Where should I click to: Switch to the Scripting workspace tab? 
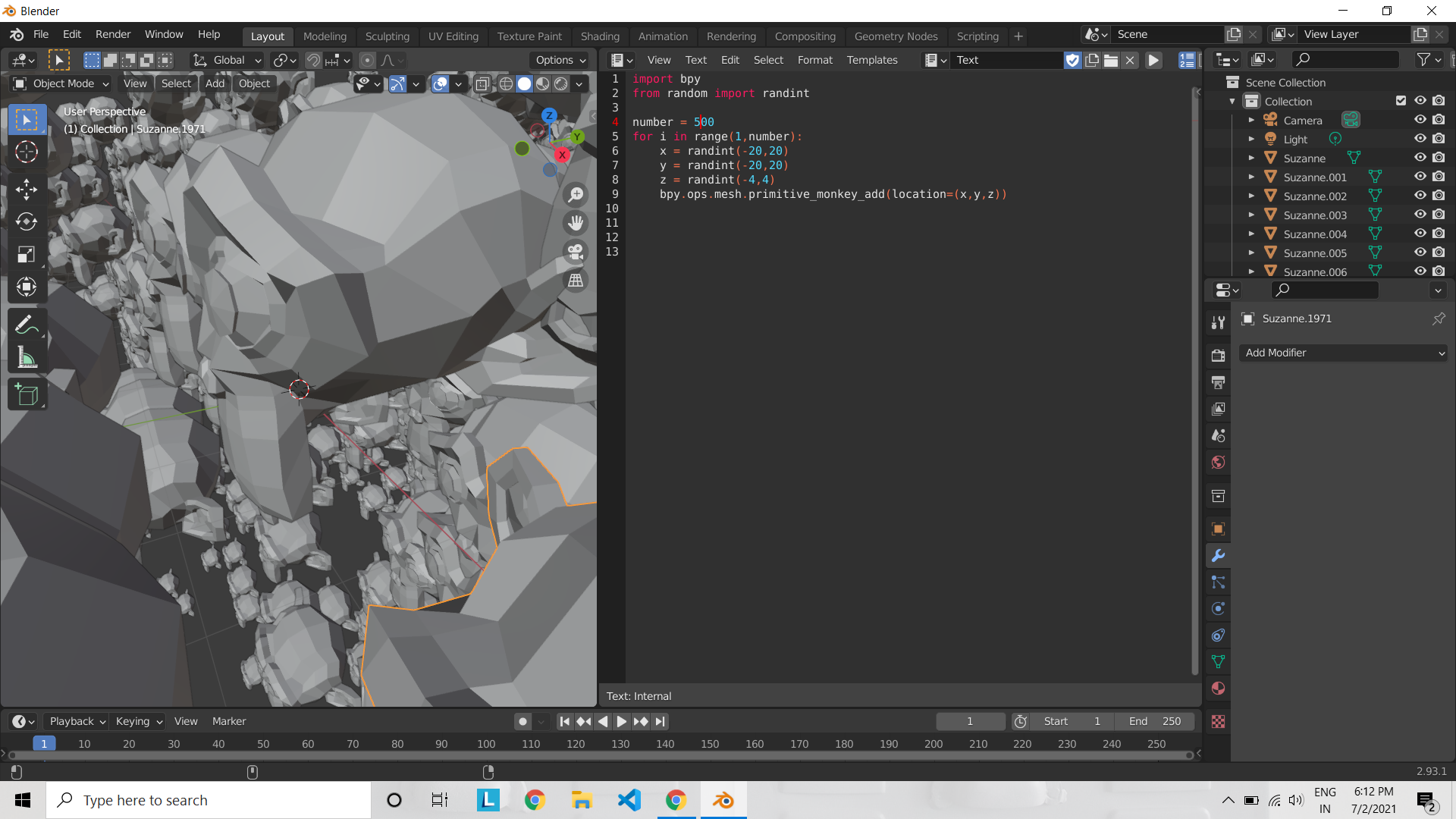[x=977, y=36]
